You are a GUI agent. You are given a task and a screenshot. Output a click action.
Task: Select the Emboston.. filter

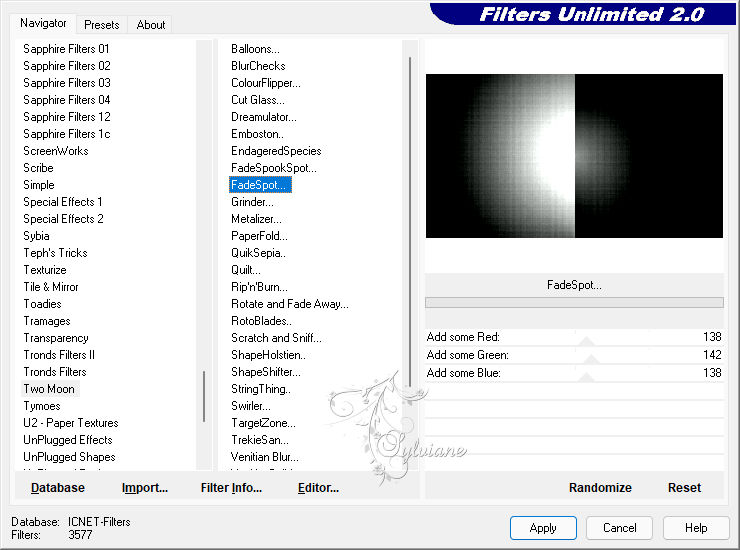257,134
